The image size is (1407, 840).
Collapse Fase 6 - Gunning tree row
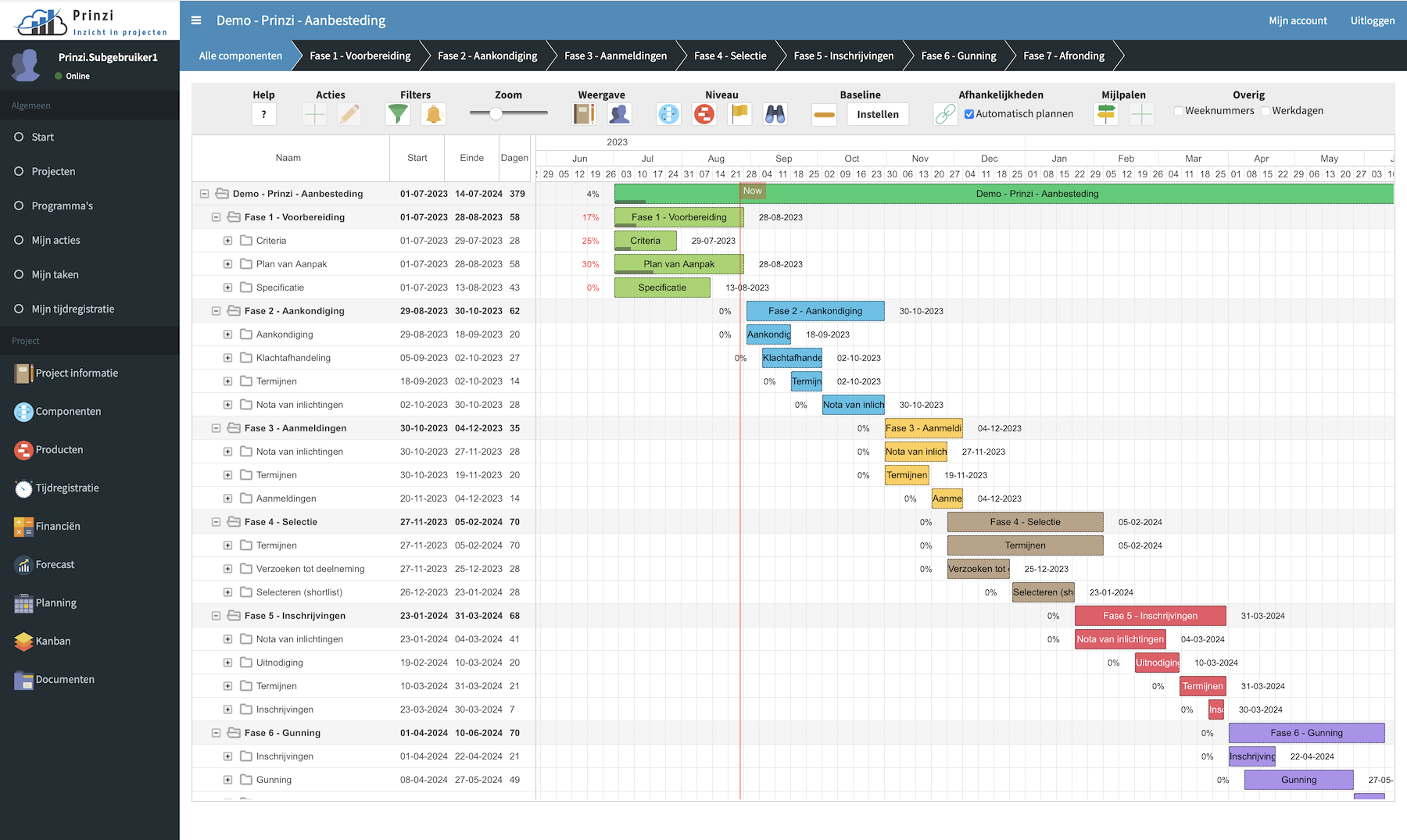[216, 733]
